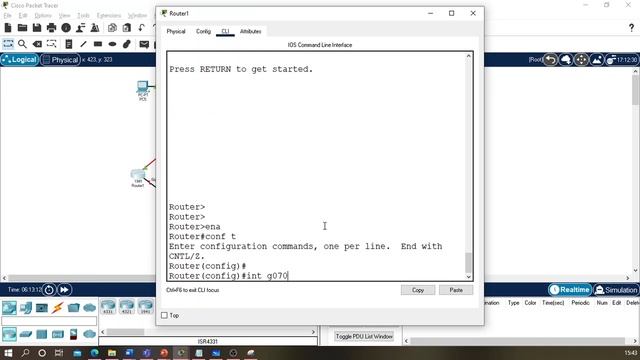Select the Draw Rectangle tool
Viewport: 640px width, 360px height.
point(98,44)
